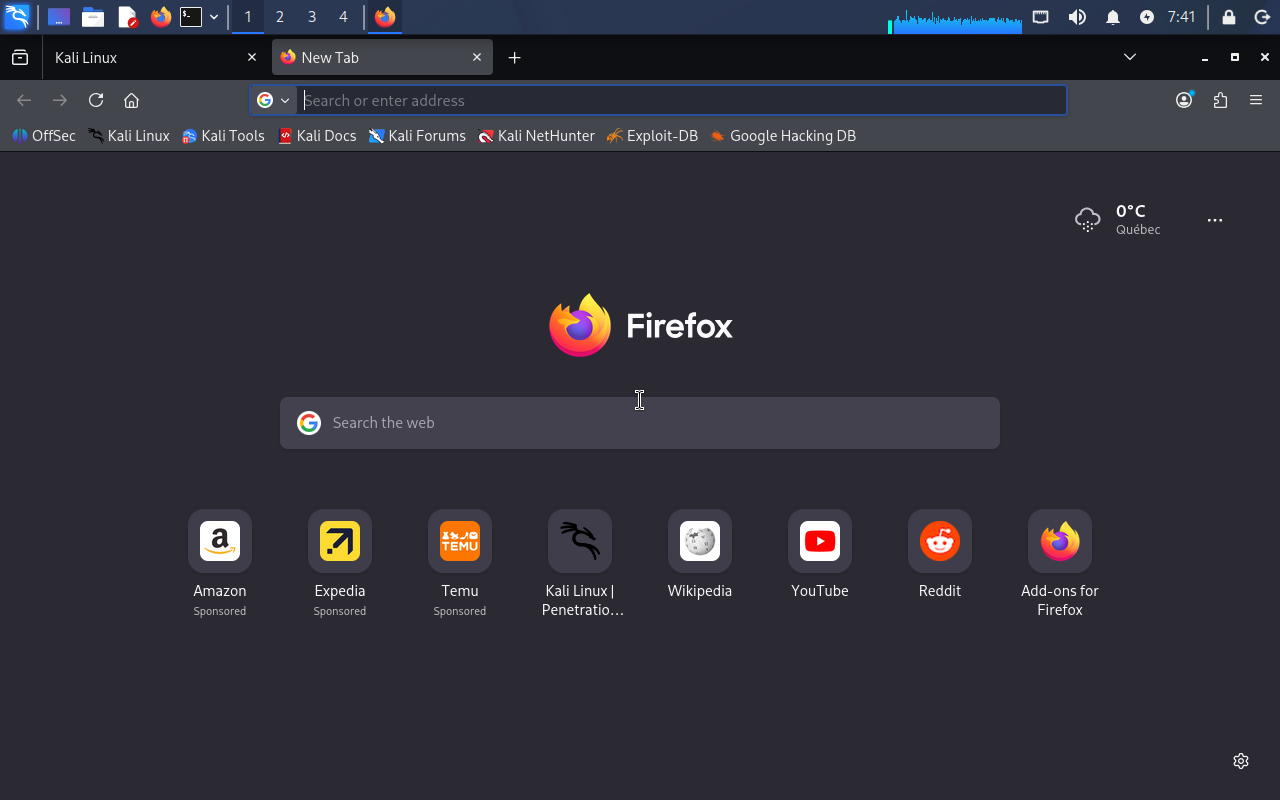
Task: Click the Search the web box
Action: pyautogui.click(x=640, y=423)
